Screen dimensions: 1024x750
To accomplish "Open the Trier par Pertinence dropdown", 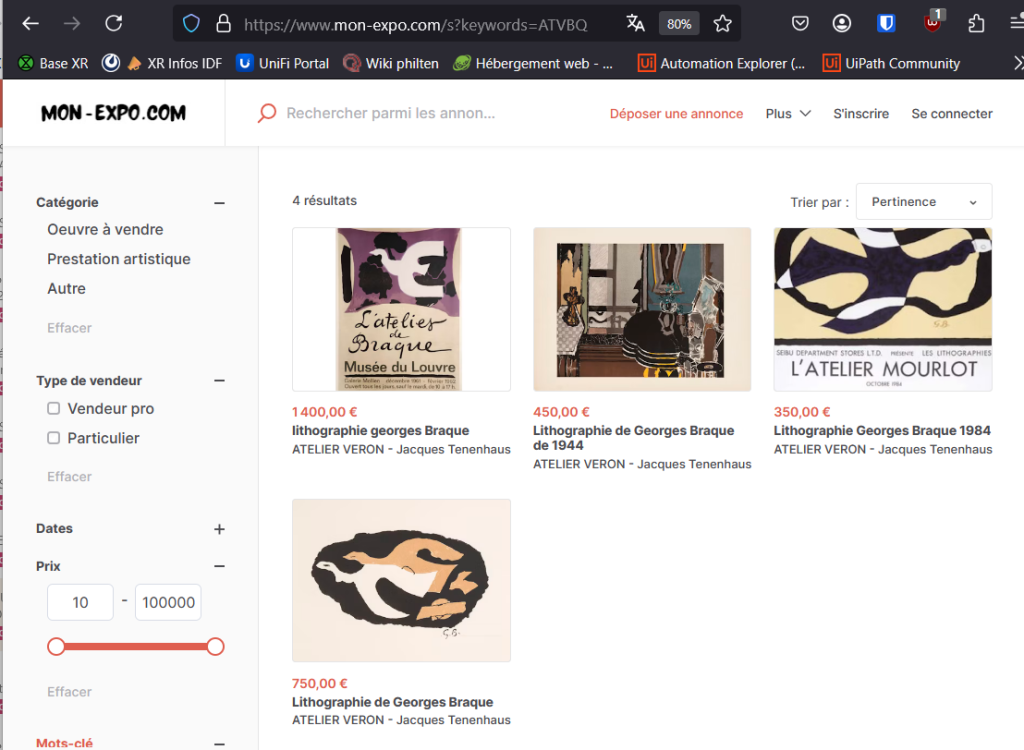I will [x=924, y=202].
